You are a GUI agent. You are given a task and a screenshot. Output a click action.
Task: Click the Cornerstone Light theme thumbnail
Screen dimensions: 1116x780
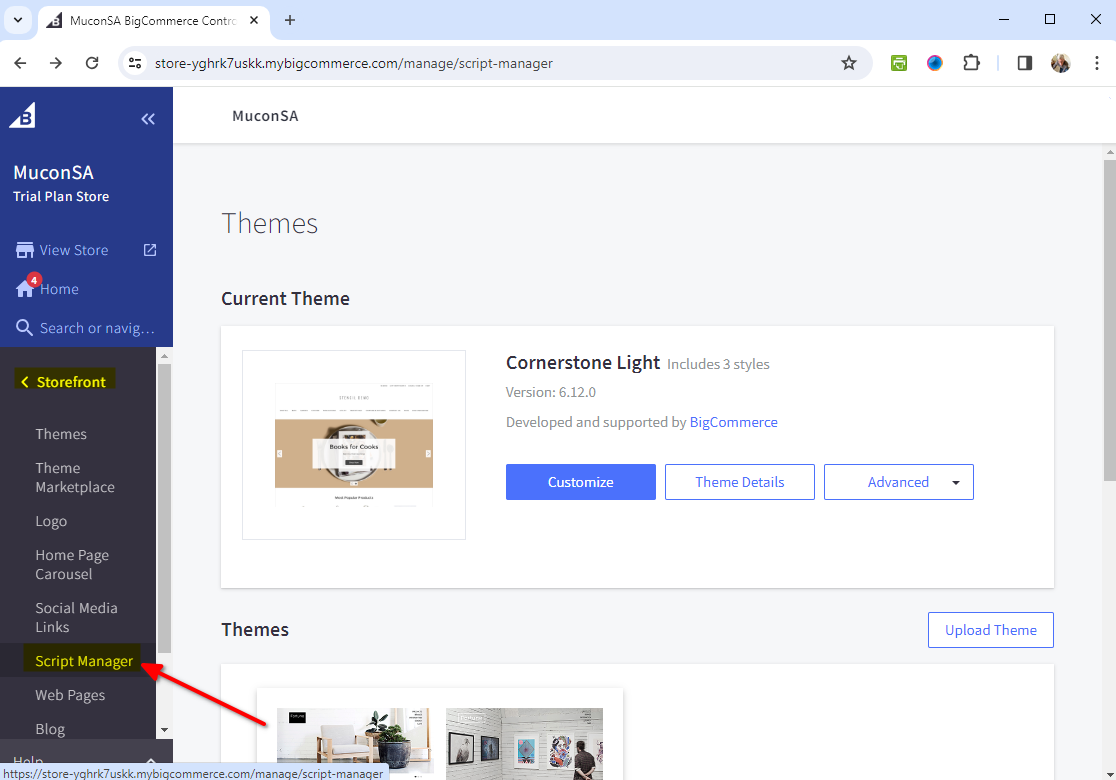(x=354, y=445)
